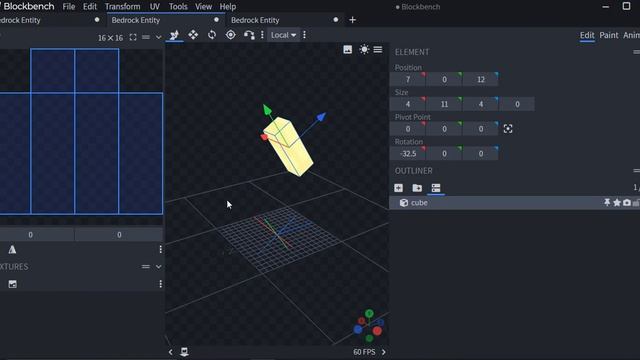Open the View menu
Viewport: 640px width, 360px height.
(x=203, y=7)
